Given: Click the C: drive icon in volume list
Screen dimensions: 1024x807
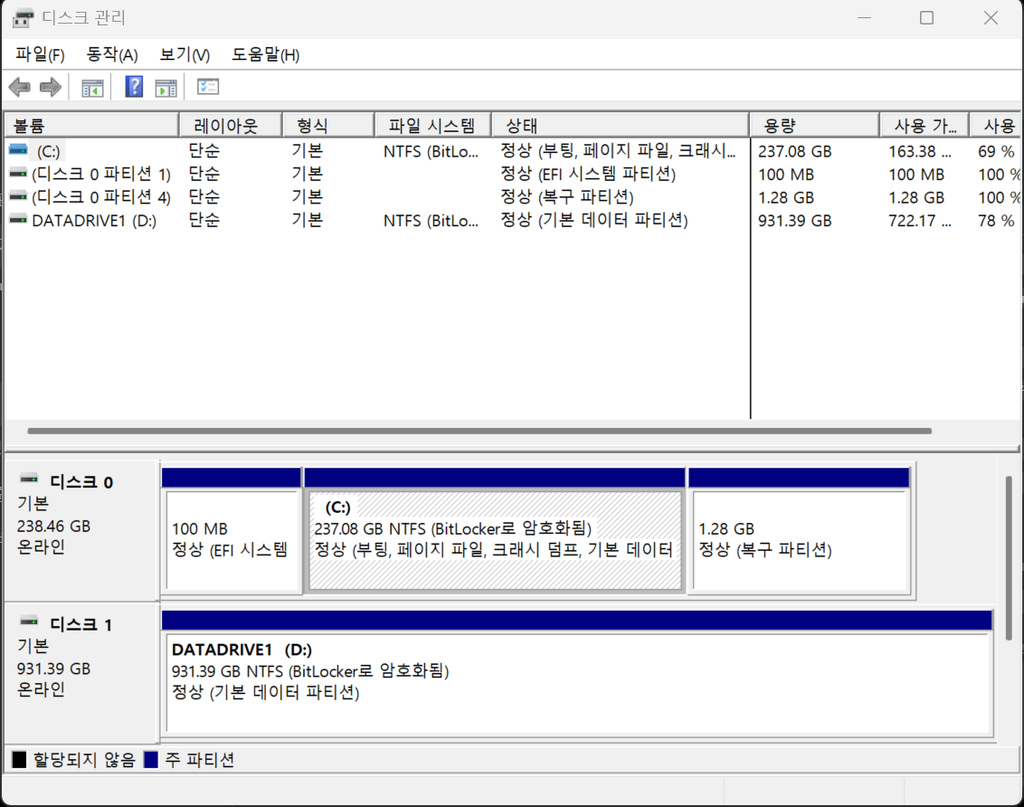Looking at the screenshot, I should (x=18, y=150).
